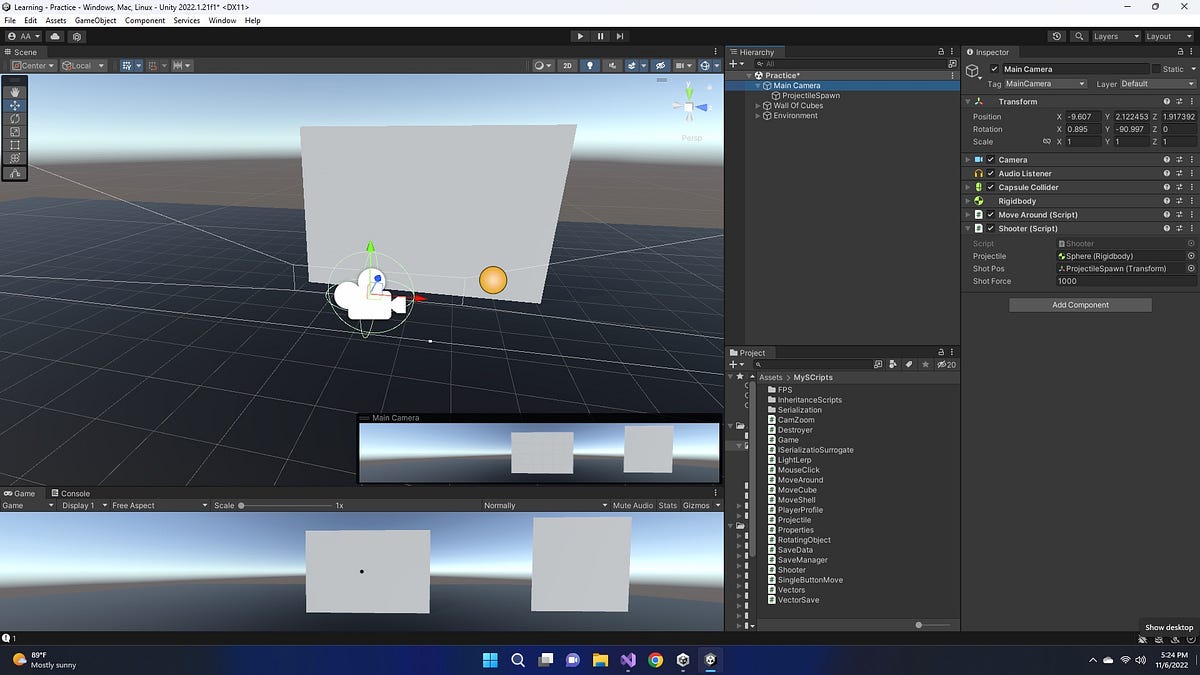Screen dimensions: 1200x675
Task: Click the create (+) icon in the Hierarchy
Action: point(735,64)
